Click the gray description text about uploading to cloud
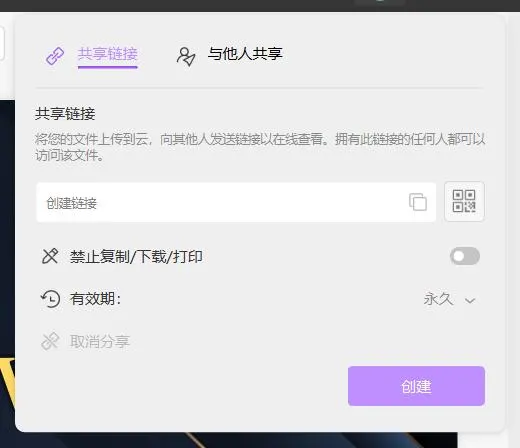The height and width of the screenshot is (448, 520). coord(260,147)
